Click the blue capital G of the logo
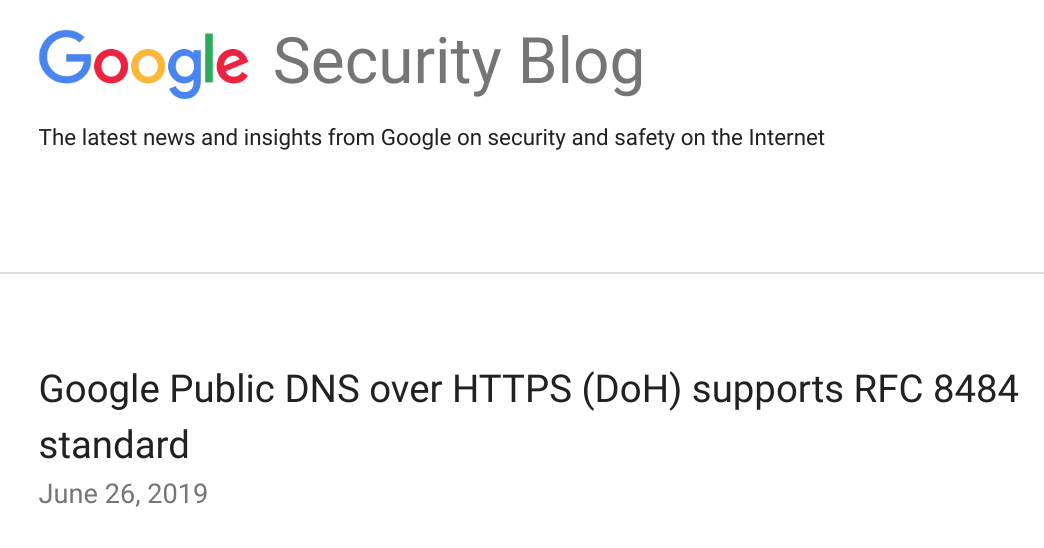1044x548 pixels. pos(62,58)
